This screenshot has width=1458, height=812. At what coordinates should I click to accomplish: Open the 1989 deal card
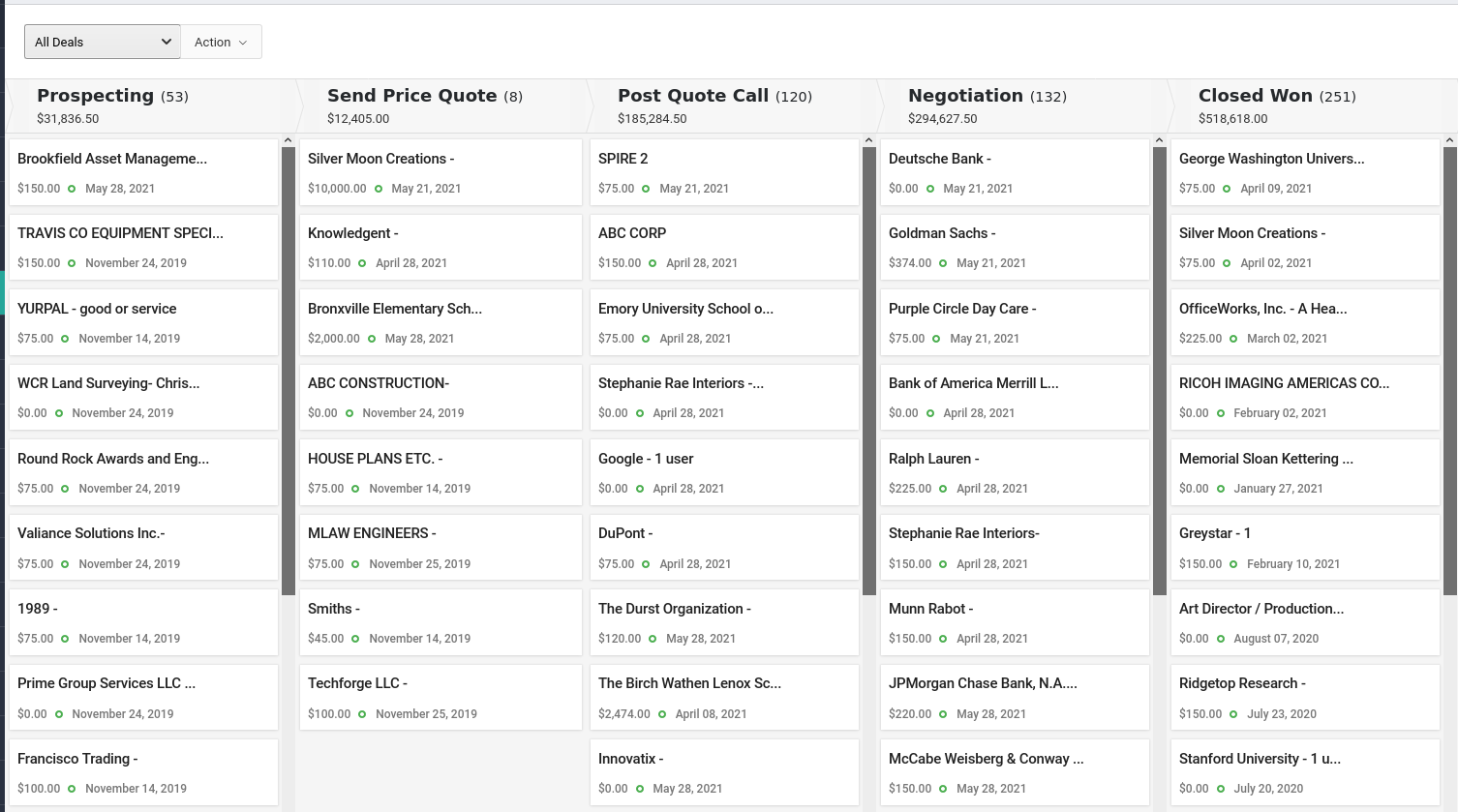(143, 622)
